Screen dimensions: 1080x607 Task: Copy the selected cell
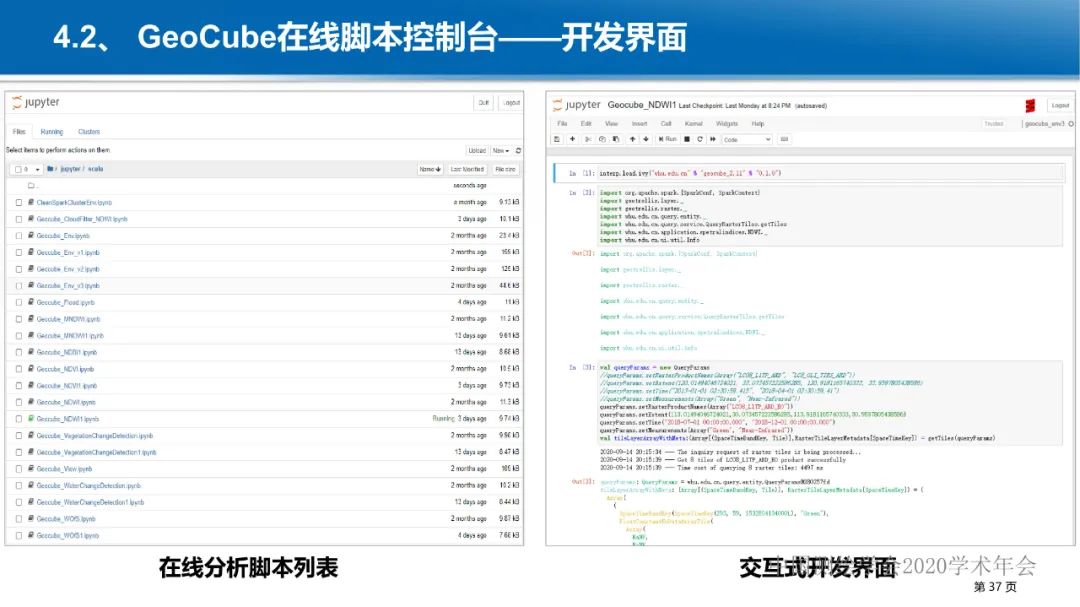click(602, 139)
